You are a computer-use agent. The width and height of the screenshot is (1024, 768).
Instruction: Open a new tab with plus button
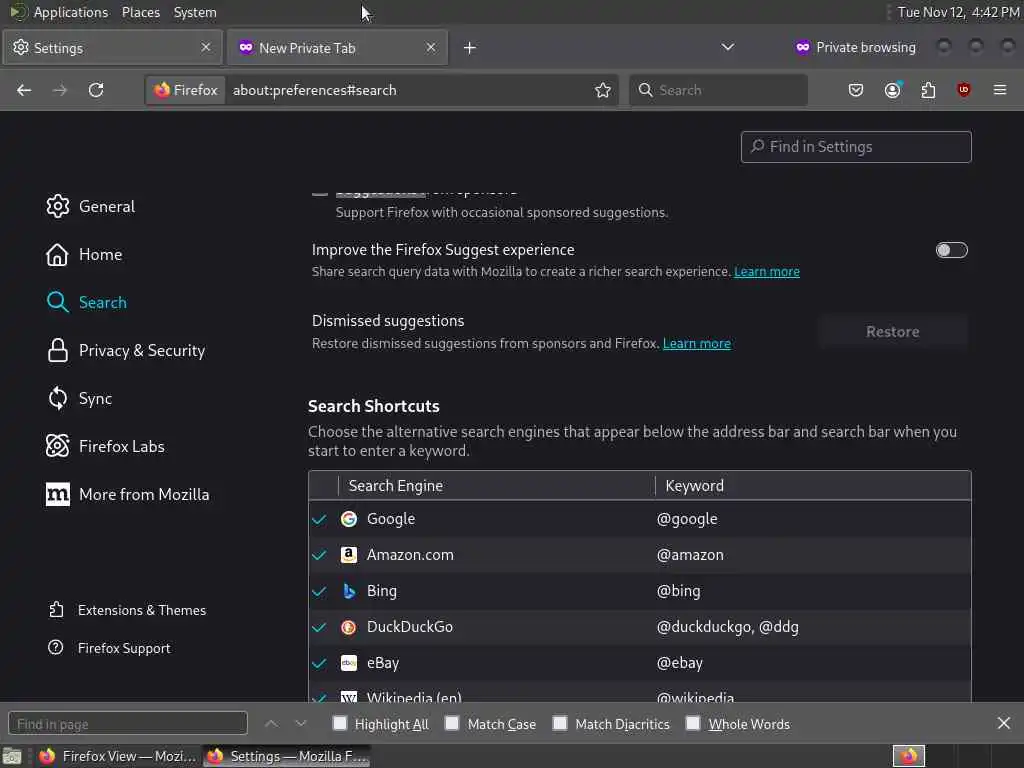tap(470, 48)
